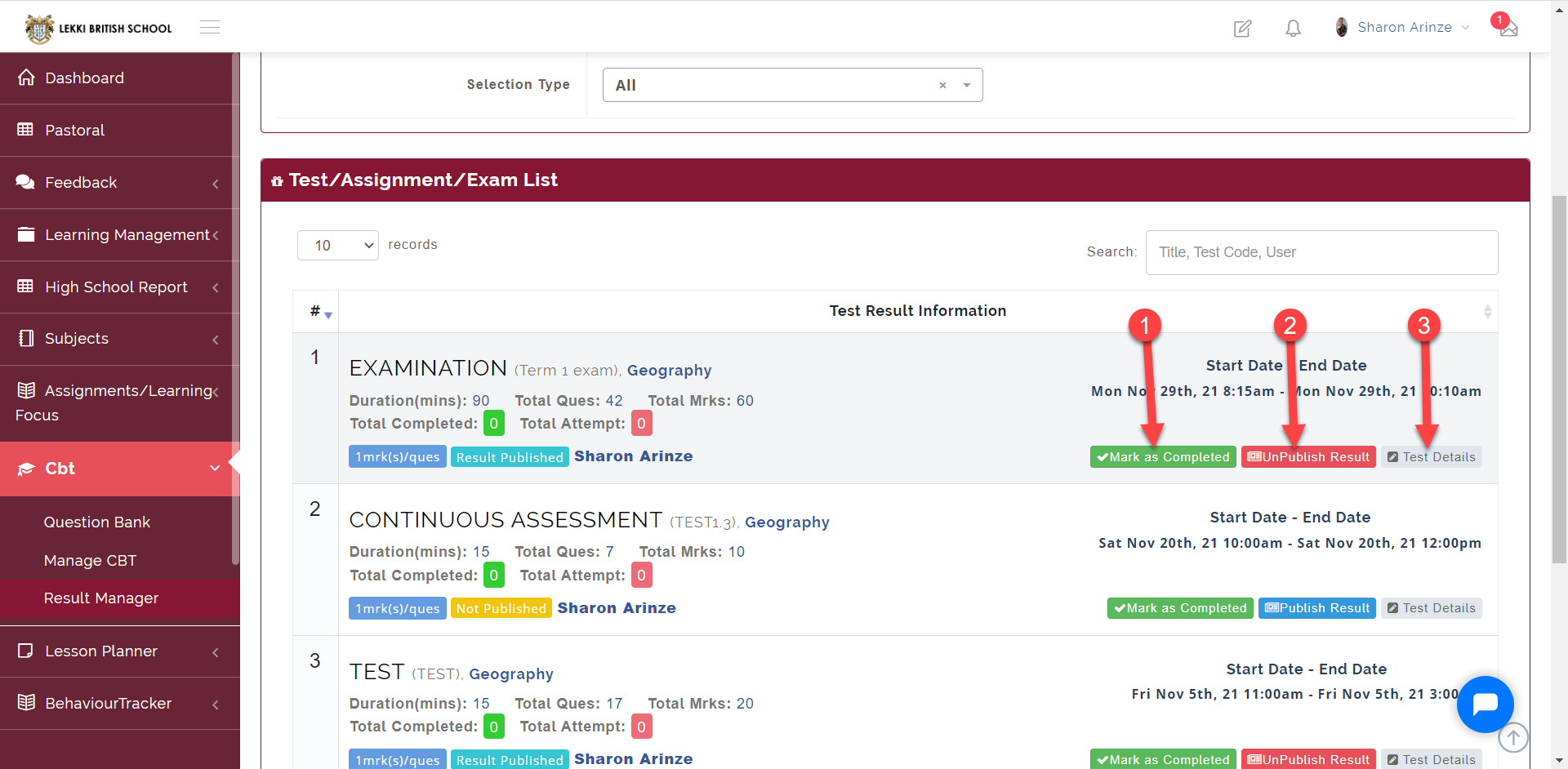
Task: Click the Cbt graduation cap icon
Action: (x=26, y=469)
